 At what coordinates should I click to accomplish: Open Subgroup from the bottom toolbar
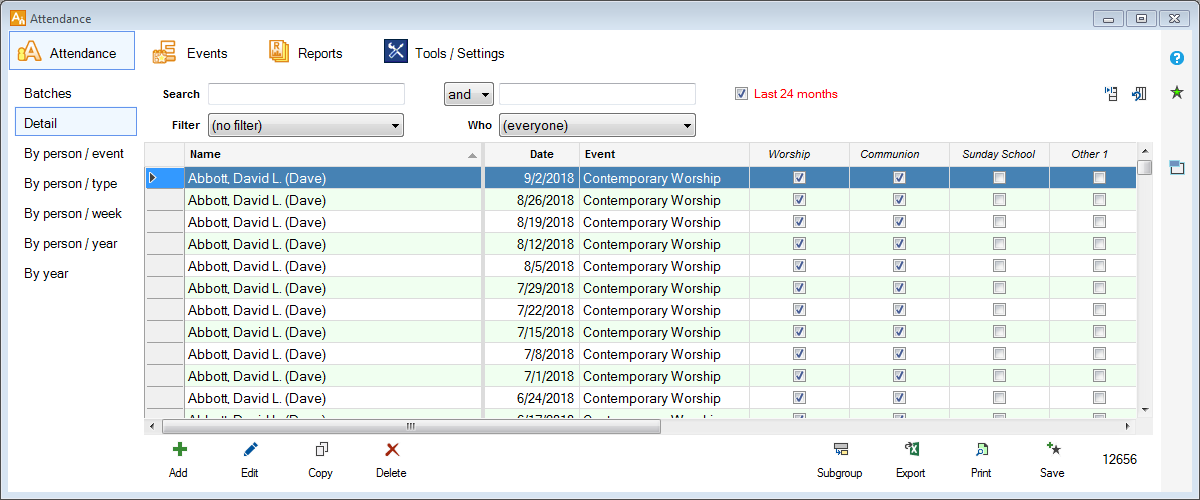tap(840, 450)
